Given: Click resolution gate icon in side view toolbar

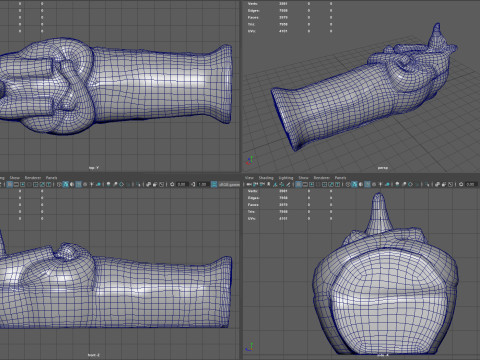Looking at the screenshot, I should coord(311,184).
